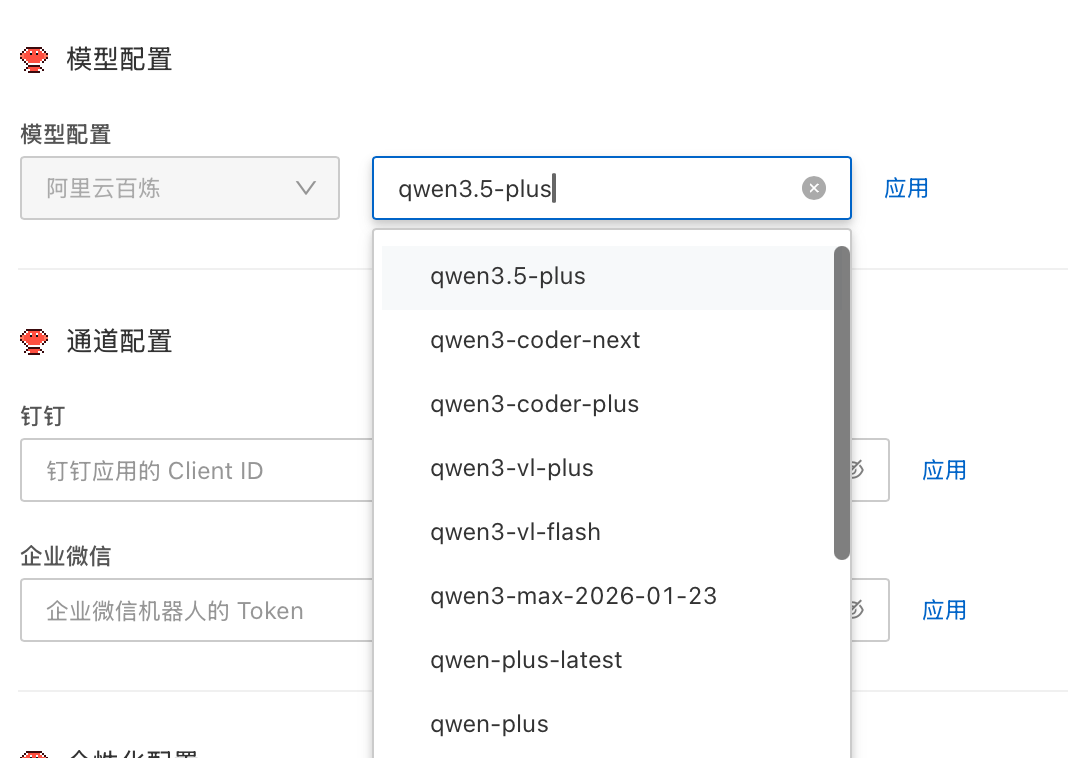Choose qwen3-coder-next option
1068x758 pixels.
click(x=608, y=341)
